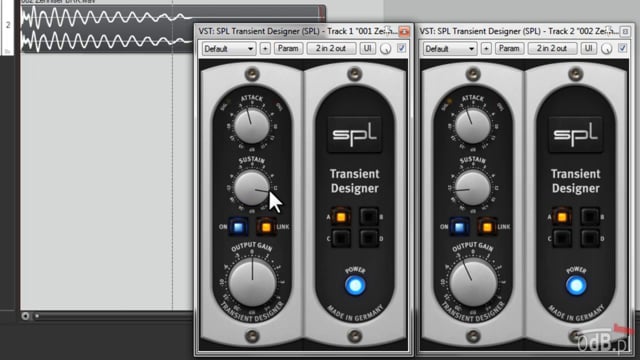Close the Track 1 Transient Designer window
Image resolution: width=640 pixels, height=360 pixels.
(x=404, y=31)
